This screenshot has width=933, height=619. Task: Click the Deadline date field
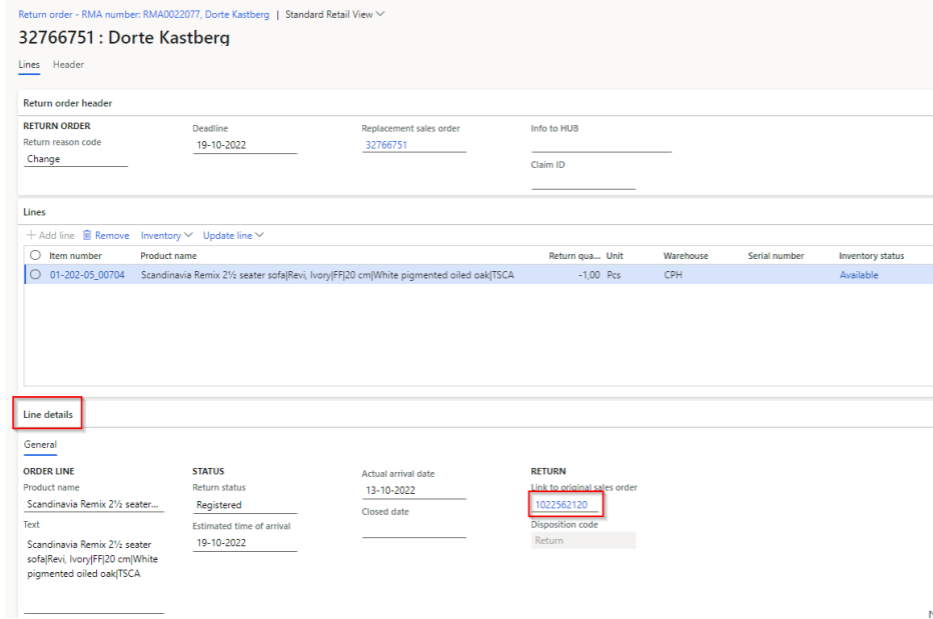pos(244,144)
